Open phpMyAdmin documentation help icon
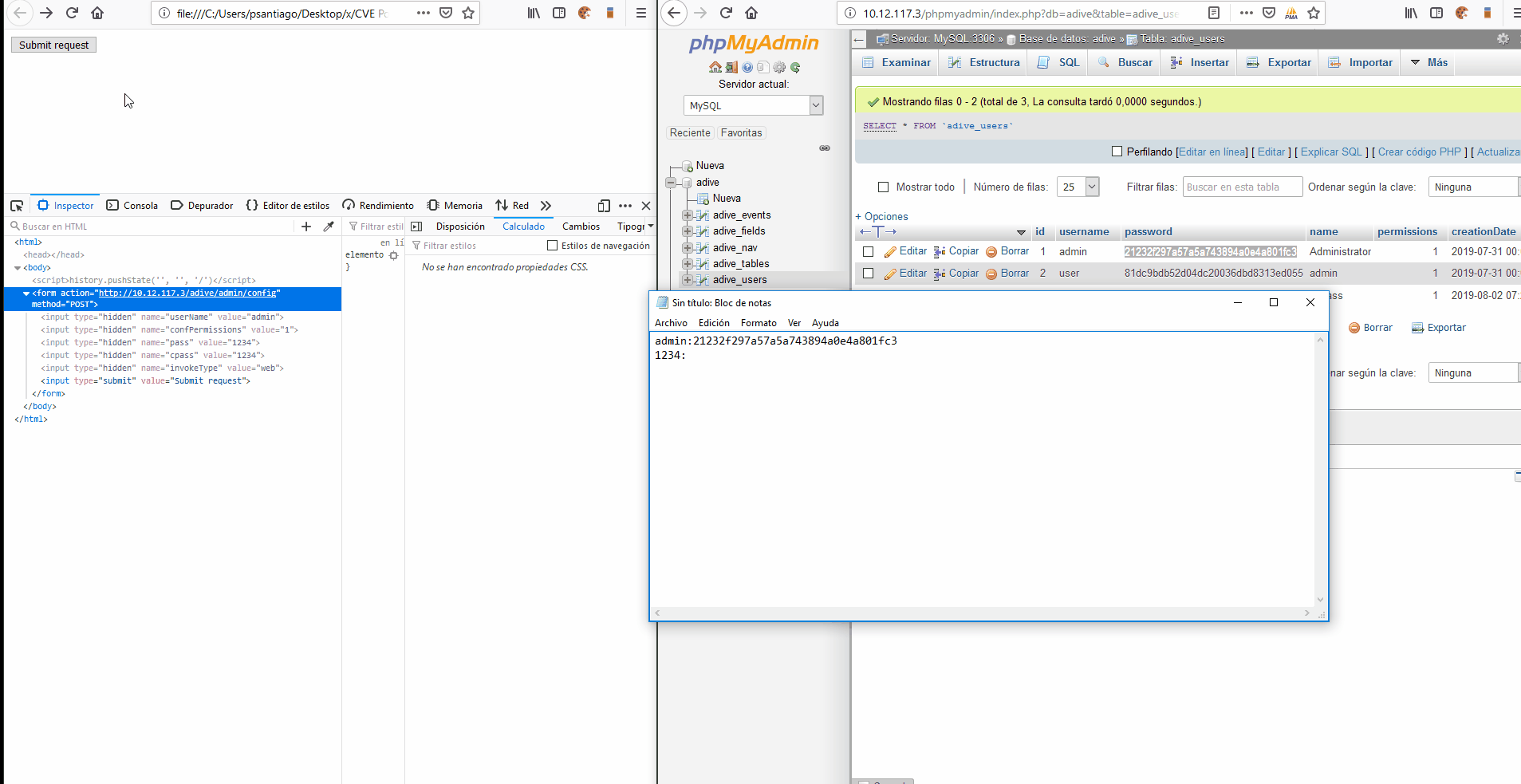1521x784 pixels. point(747,68)
